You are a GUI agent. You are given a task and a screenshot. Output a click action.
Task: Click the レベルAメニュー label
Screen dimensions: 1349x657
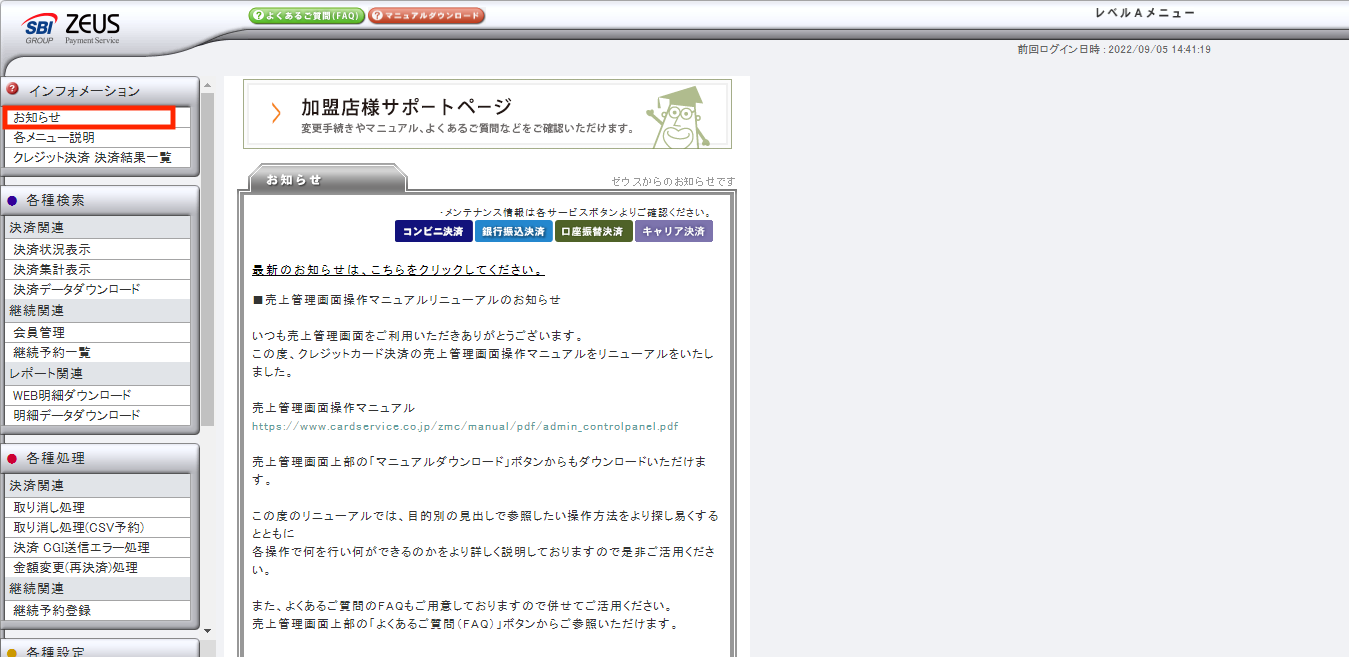coord(1145,13)
